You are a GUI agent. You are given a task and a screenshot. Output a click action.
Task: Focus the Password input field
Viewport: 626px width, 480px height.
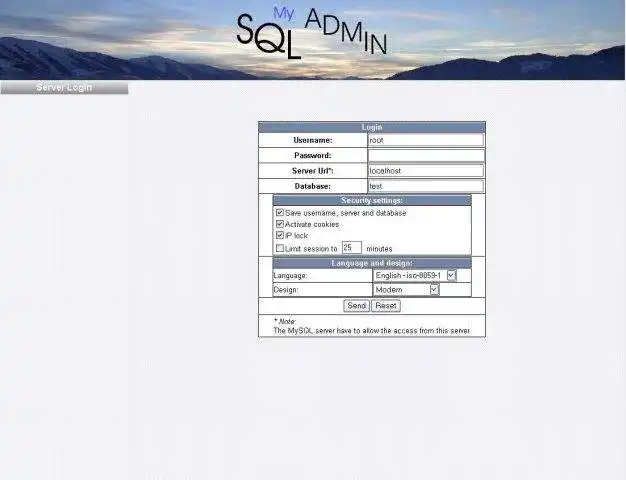click(x=426, y=155)
